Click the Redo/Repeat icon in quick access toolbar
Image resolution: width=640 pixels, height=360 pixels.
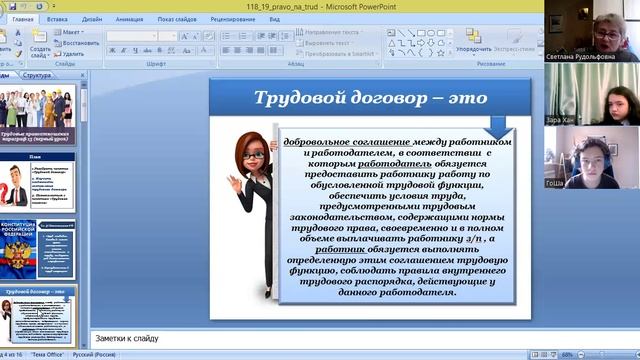[40, 7]
